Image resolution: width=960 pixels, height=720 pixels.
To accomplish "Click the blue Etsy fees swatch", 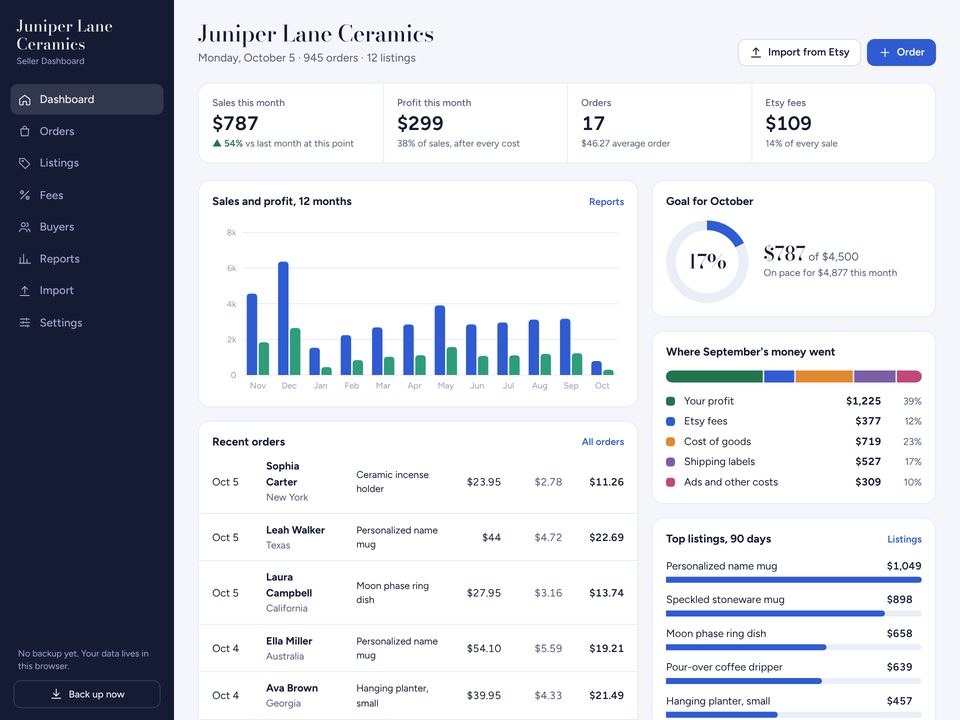I will click(670, 421).
